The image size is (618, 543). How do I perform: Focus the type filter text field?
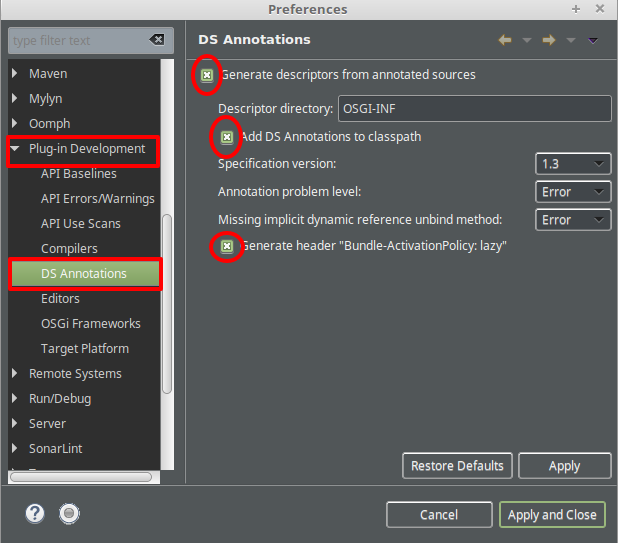click(79, 40)
